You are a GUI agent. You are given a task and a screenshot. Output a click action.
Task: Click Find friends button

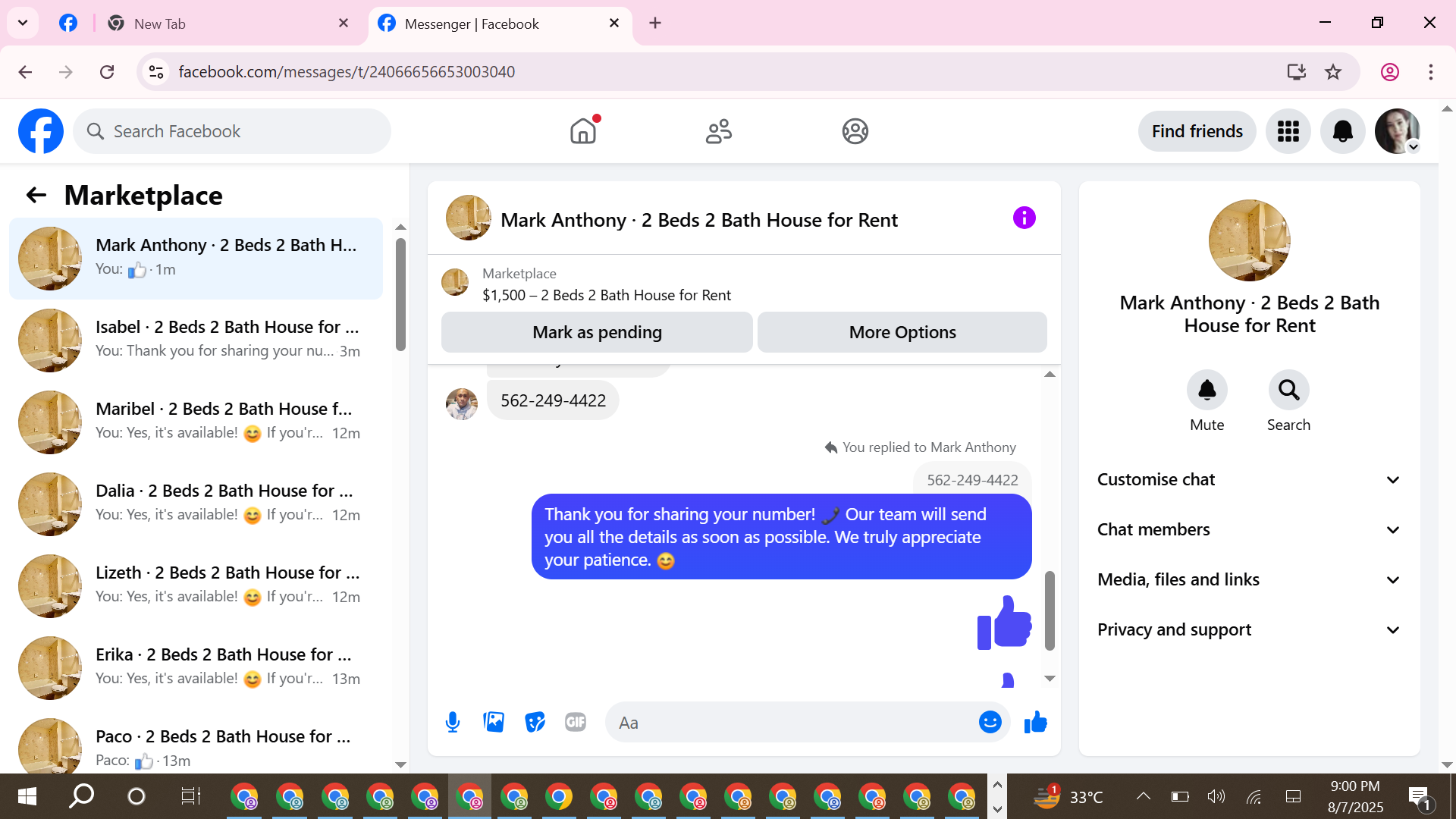coord(1197,131)
